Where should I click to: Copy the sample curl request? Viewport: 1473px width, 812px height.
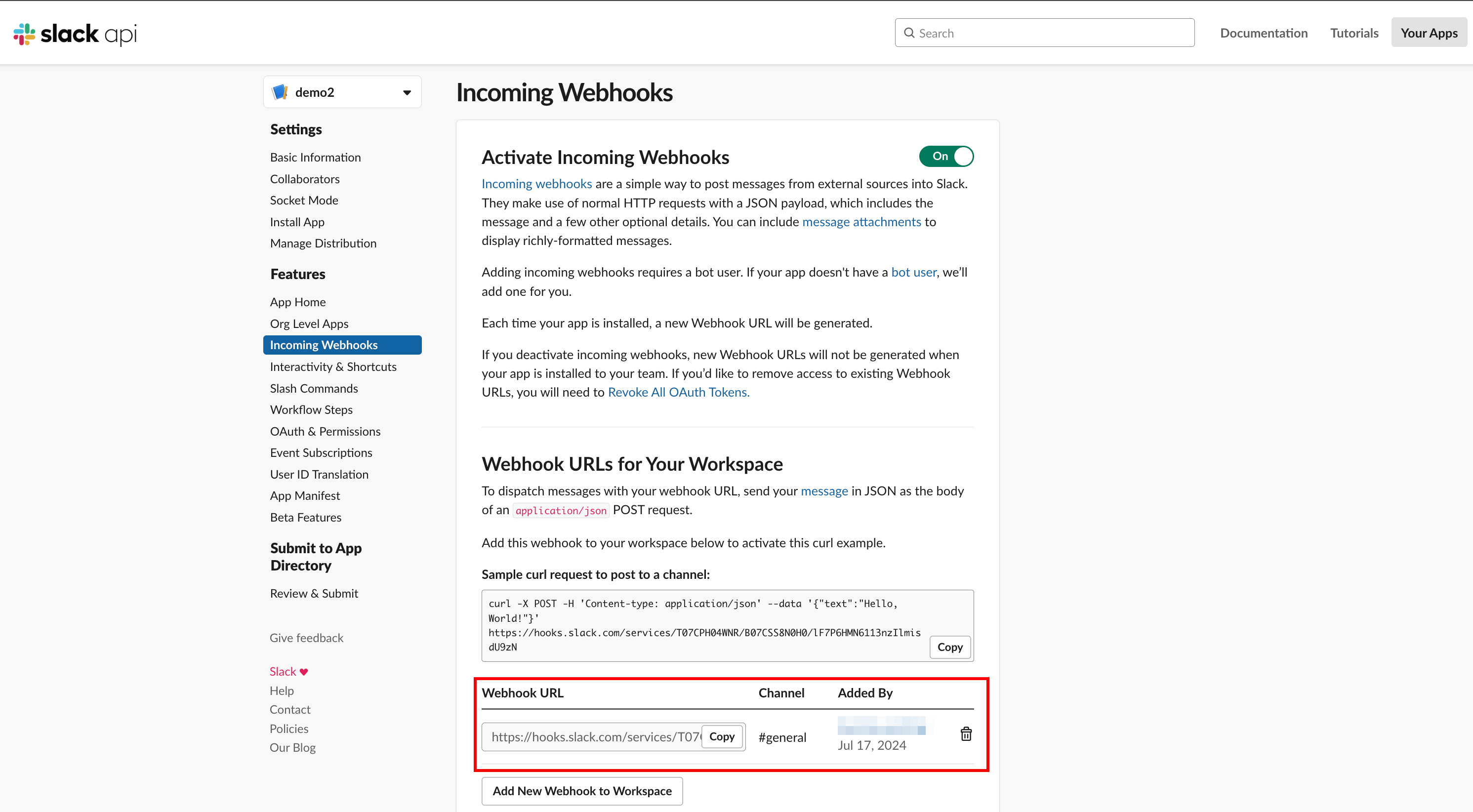tap(950, 647)
